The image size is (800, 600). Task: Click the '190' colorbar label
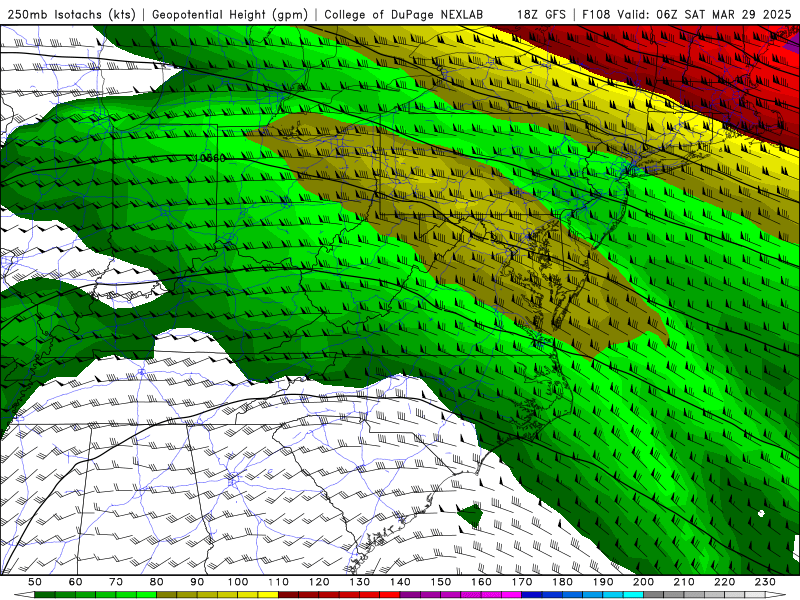(x=603, y=582)
